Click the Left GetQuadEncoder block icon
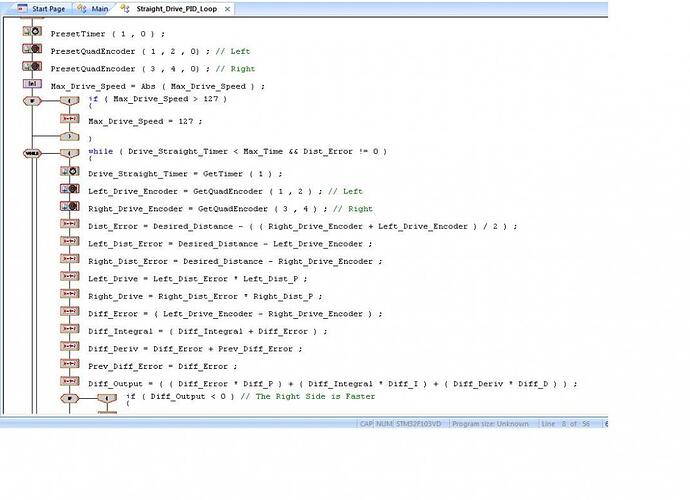 click(70, 189)
